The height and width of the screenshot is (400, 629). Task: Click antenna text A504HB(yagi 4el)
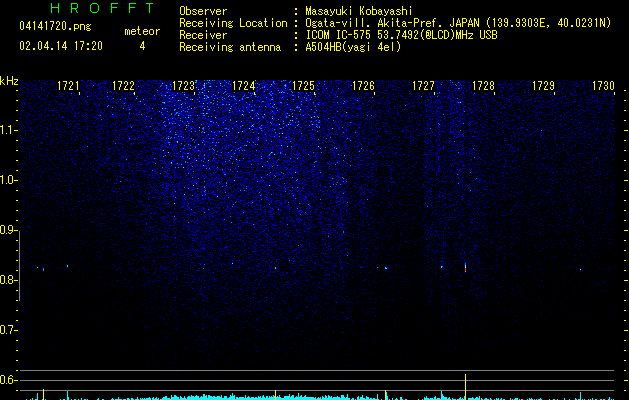point(353,47)
